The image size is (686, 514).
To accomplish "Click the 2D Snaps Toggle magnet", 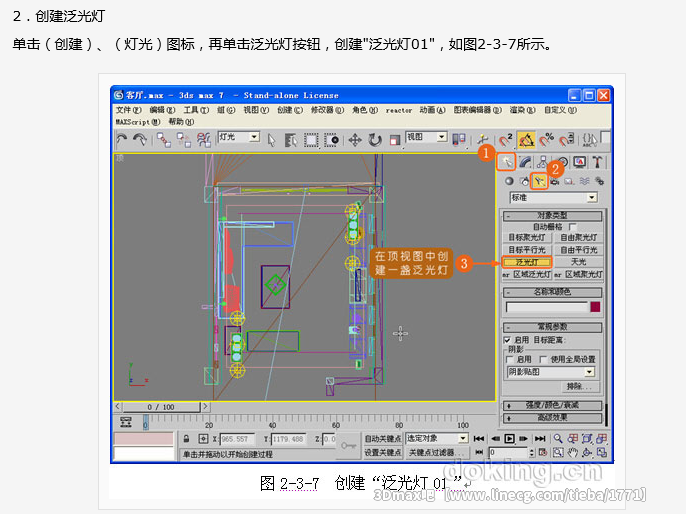I will [506, 140].
